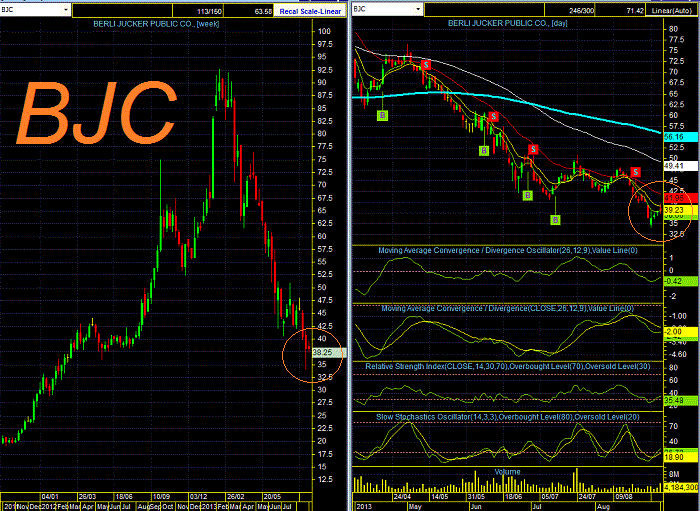
Task: Click the 63.58 value field in weekly chart
Action: point(249,11)
